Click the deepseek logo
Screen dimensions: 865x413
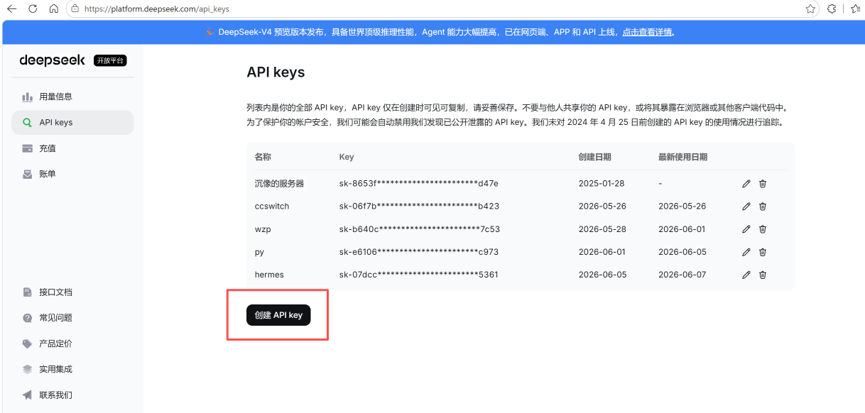52,60
